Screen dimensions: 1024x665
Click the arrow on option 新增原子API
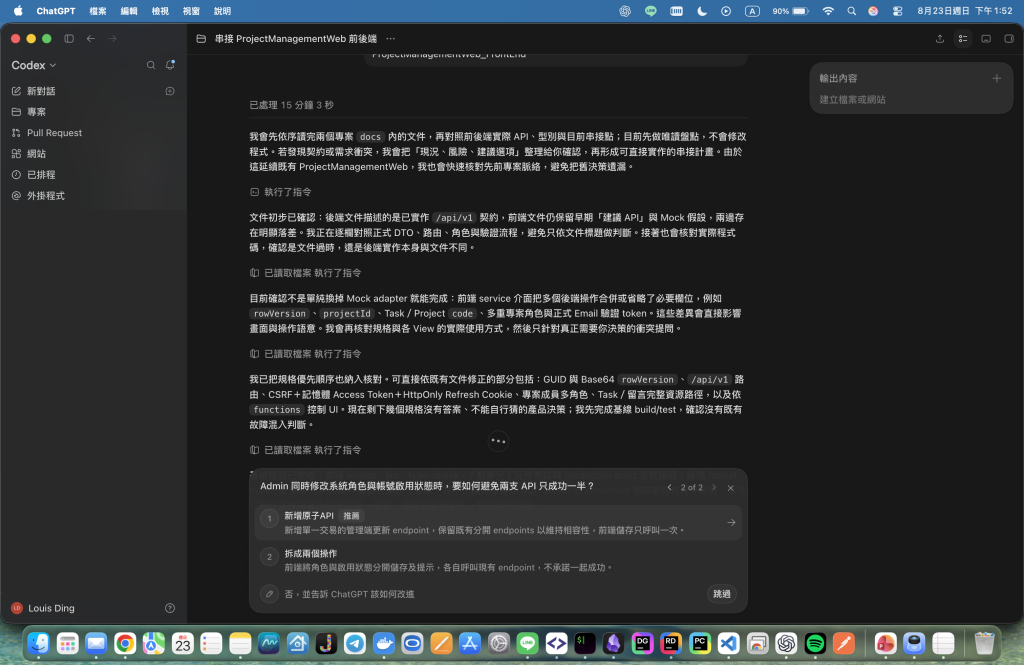coord(731,523)
